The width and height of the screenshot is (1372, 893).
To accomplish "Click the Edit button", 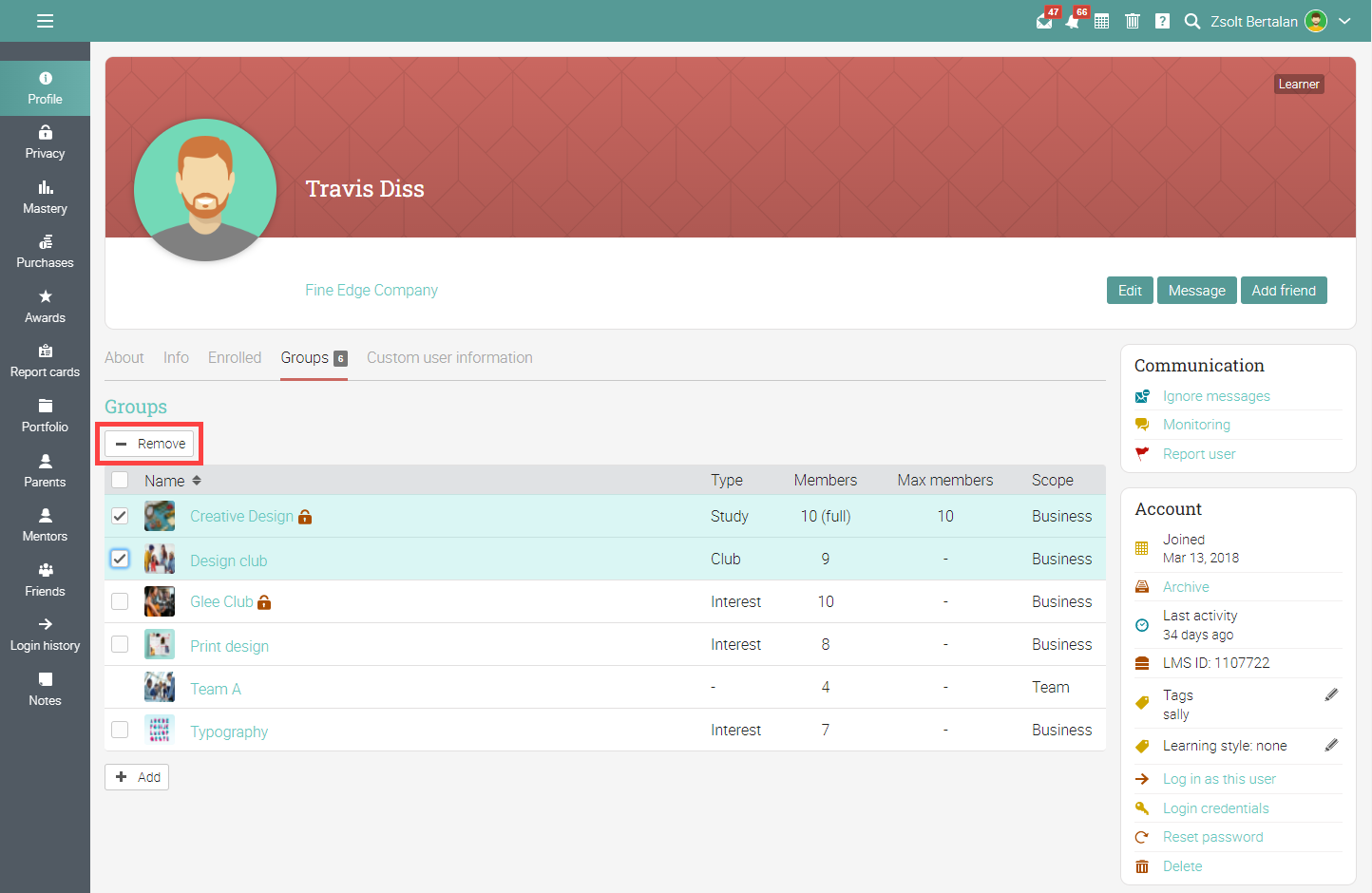I will click(x=1130, y=291).
